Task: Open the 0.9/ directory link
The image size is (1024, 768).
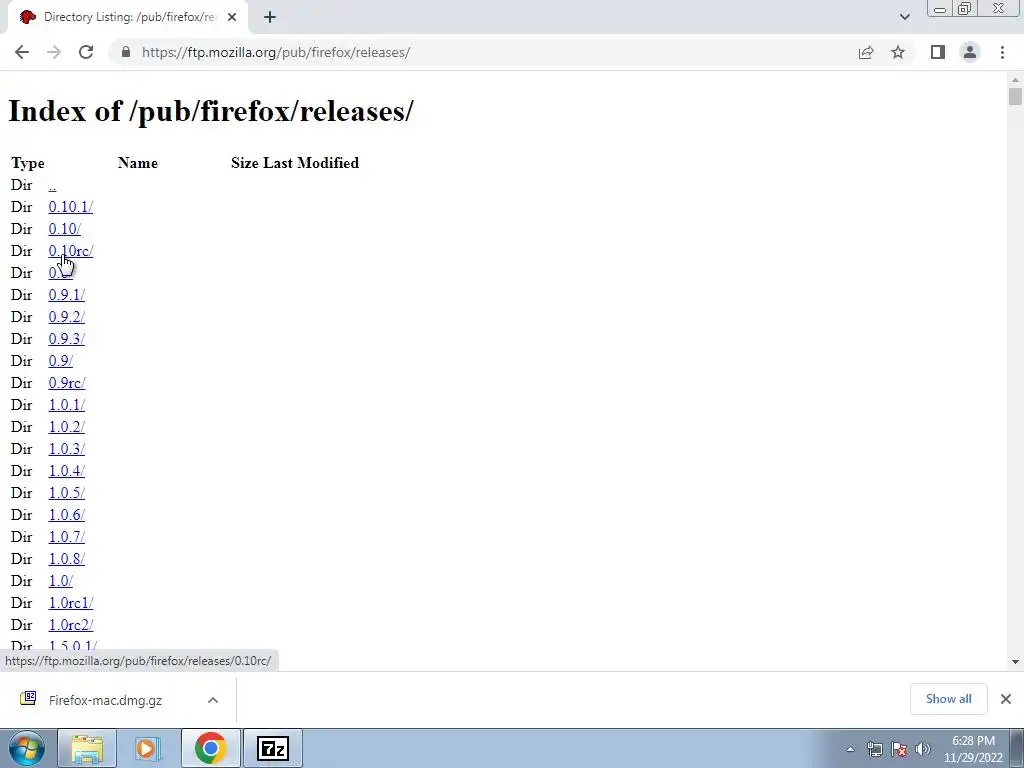Action: pyautogui.click(x=61, y=361)
